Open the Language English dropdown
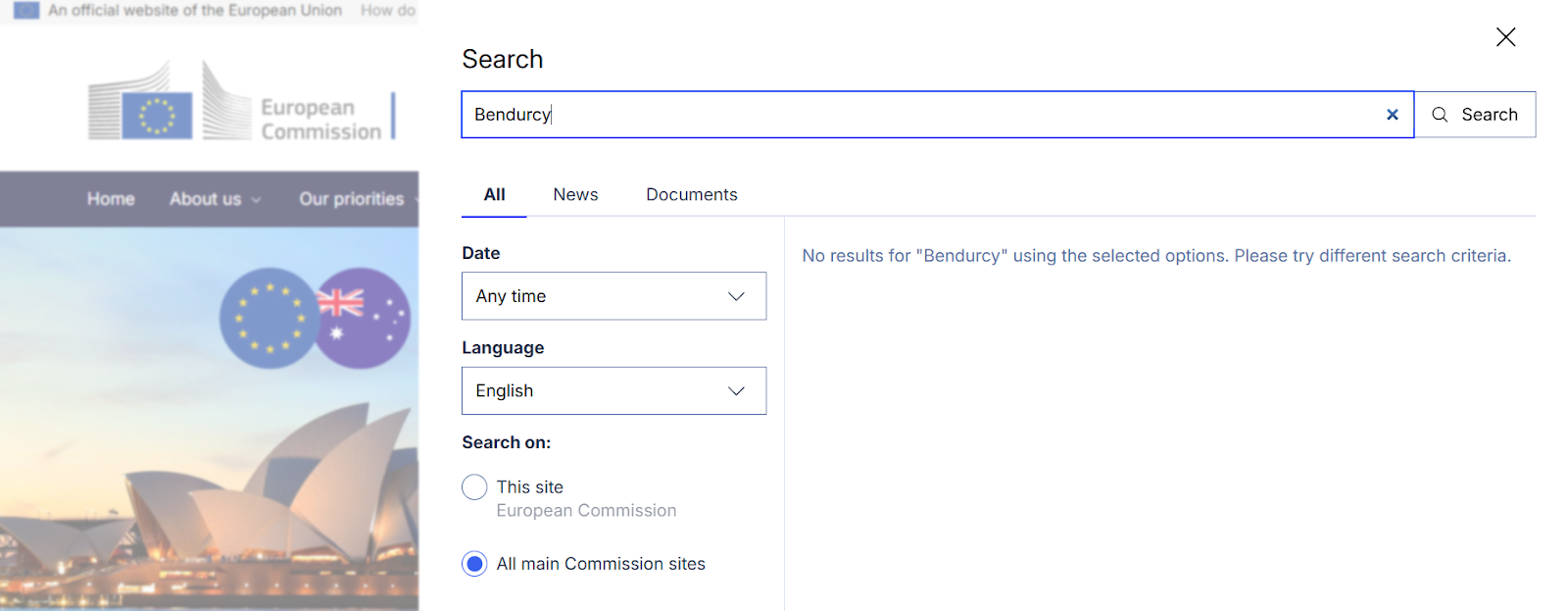The image size is (1568, 611). [613, 390]
